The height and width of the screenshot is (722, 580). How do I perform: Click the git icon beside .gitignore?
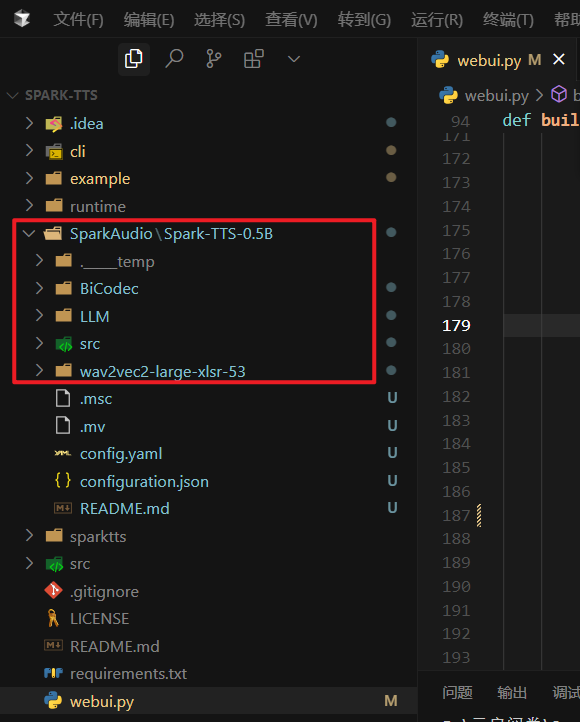pyautogui.click(x=53, y=590)
